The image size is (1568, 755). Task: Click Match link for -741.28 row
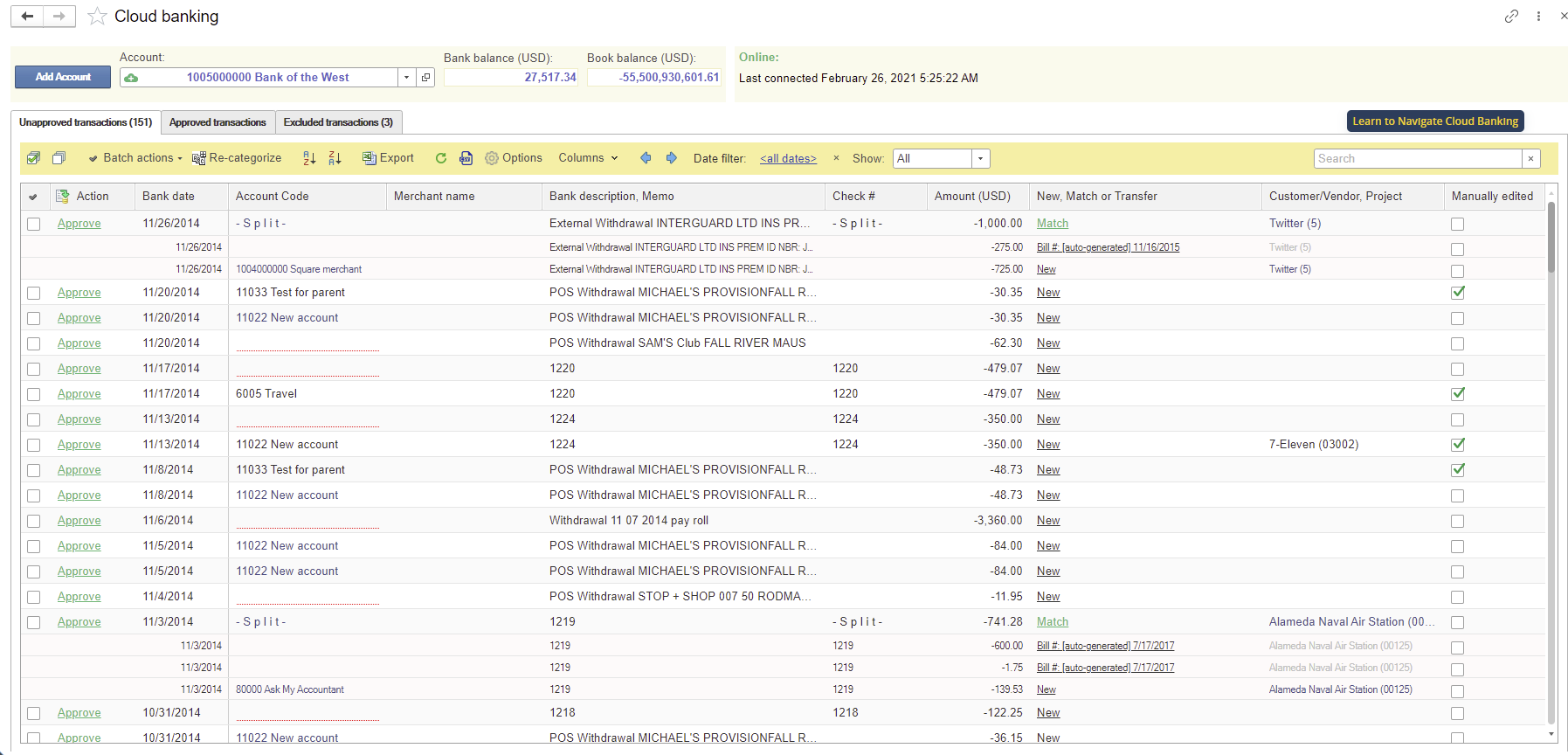pos(1053,622)
